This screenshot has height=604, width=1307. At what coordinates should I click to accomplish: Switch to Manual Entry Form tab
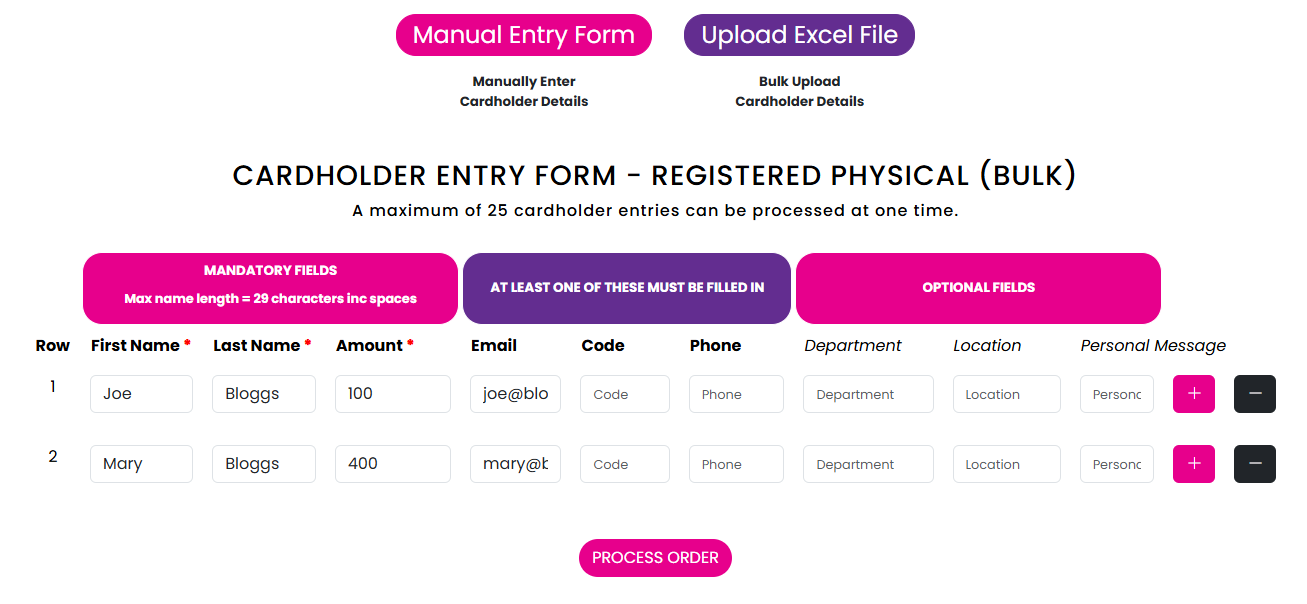click(x=524, y=35)
